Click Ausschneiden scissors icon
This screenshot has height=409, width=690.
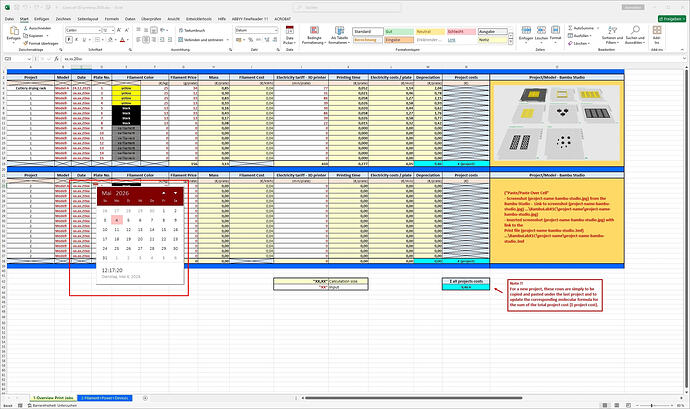26,28
